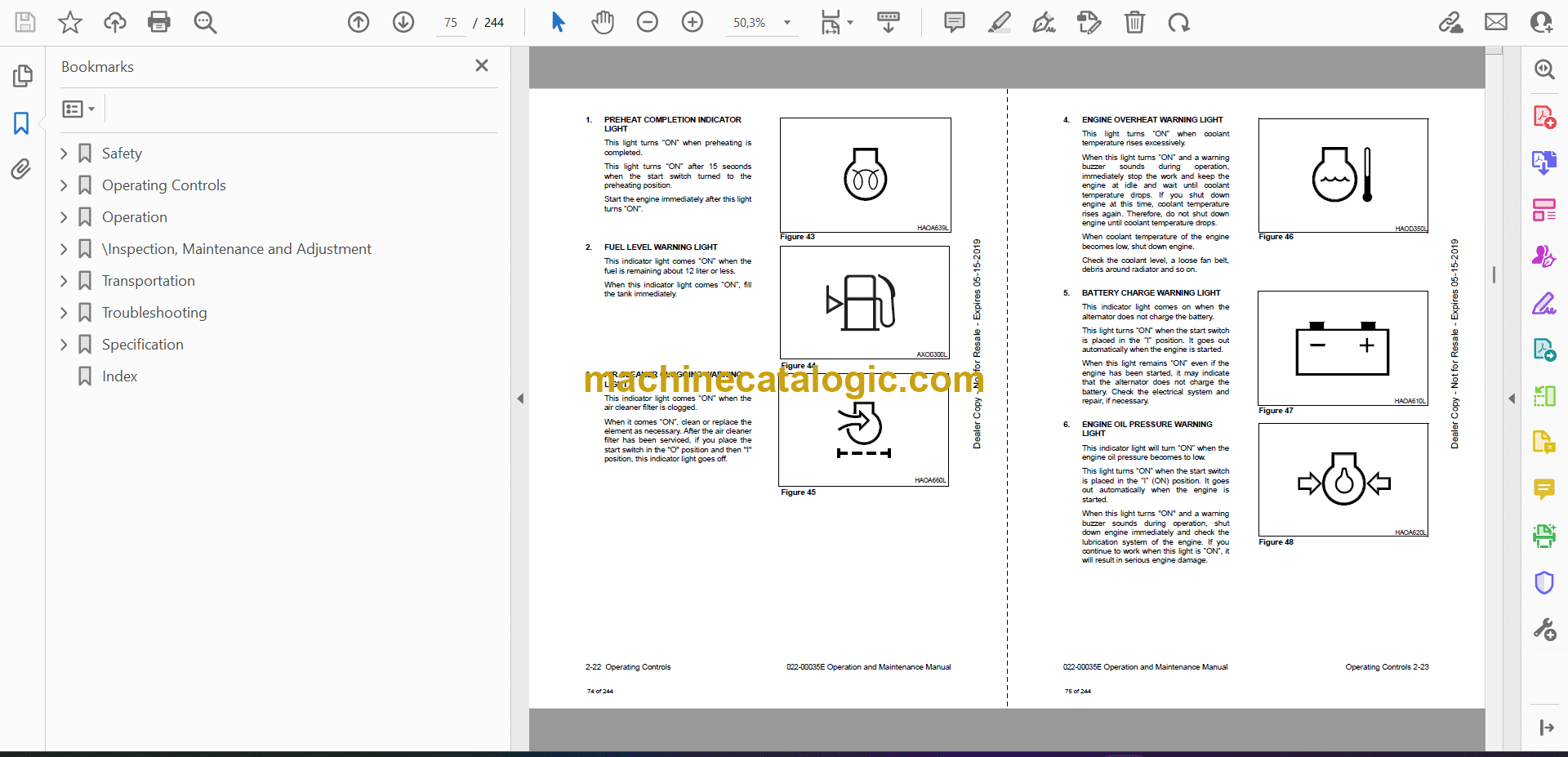The height and width of the screenshot is (757, 1568).
Task: Expand the Safety bookmark
Action: point(64,154)
